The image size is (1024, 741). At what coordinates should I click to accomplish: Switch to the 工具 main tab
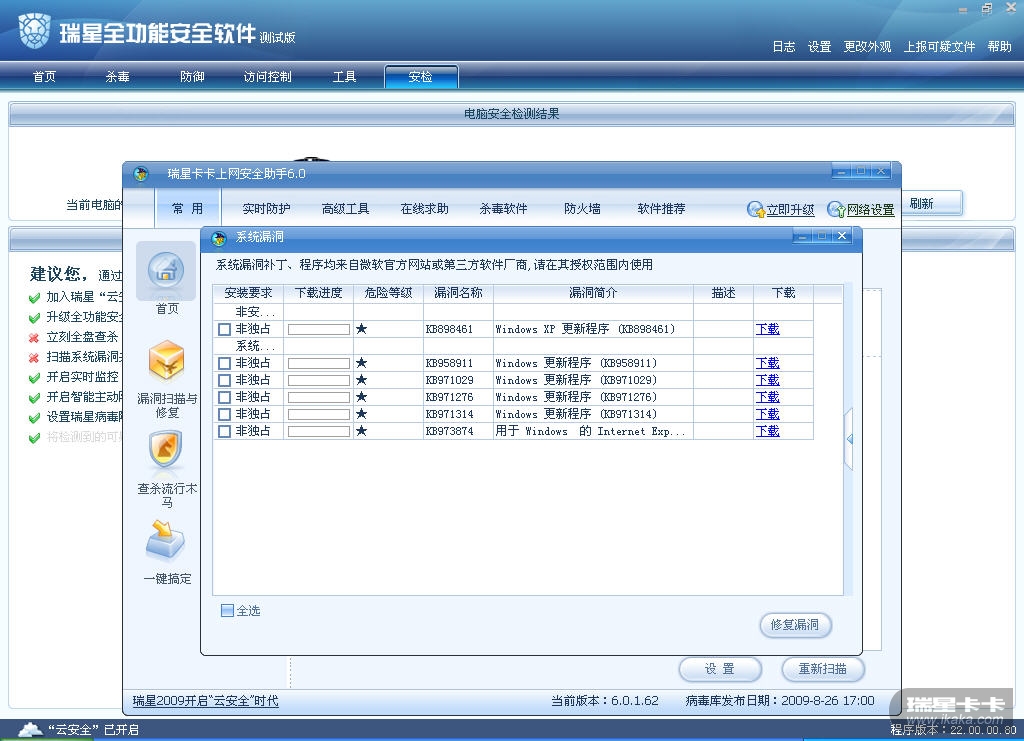[x=344, y=76]
